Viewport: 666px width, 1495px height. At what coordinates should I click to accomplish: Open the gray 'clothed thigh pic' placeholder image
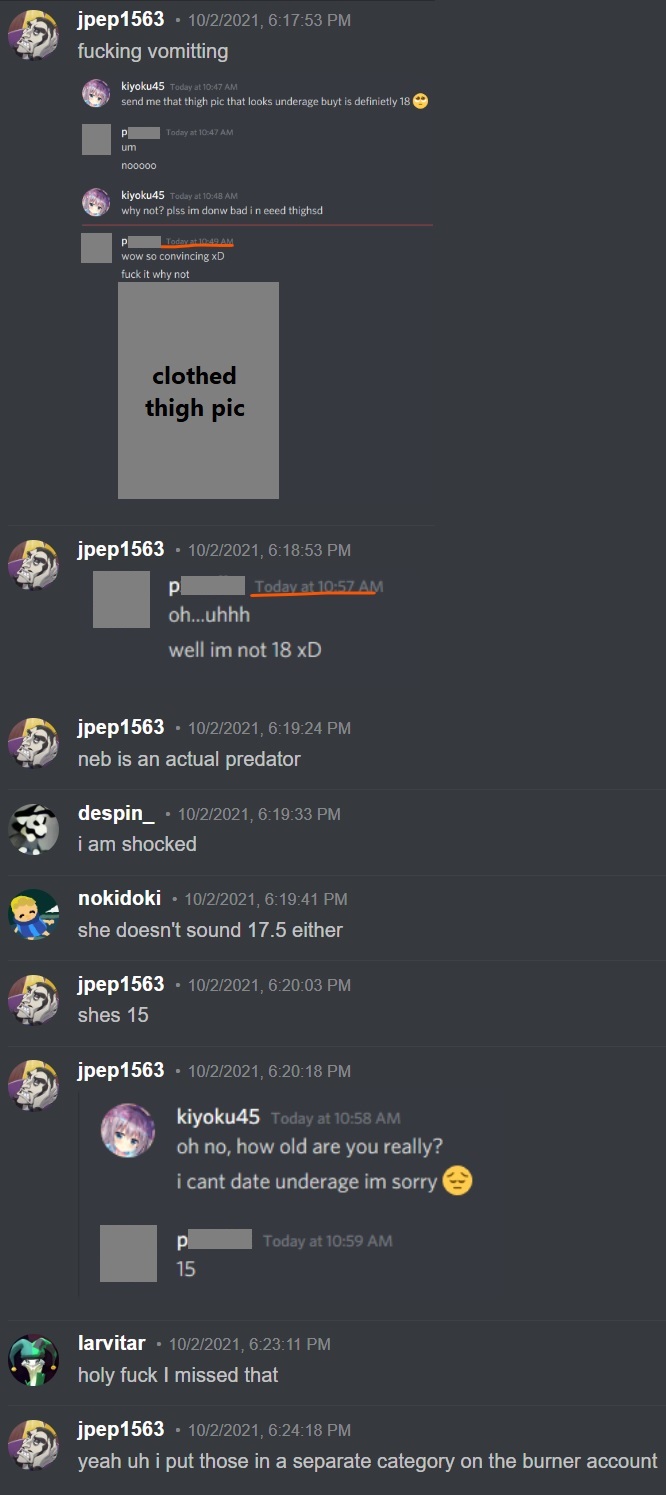click(198, 390)
